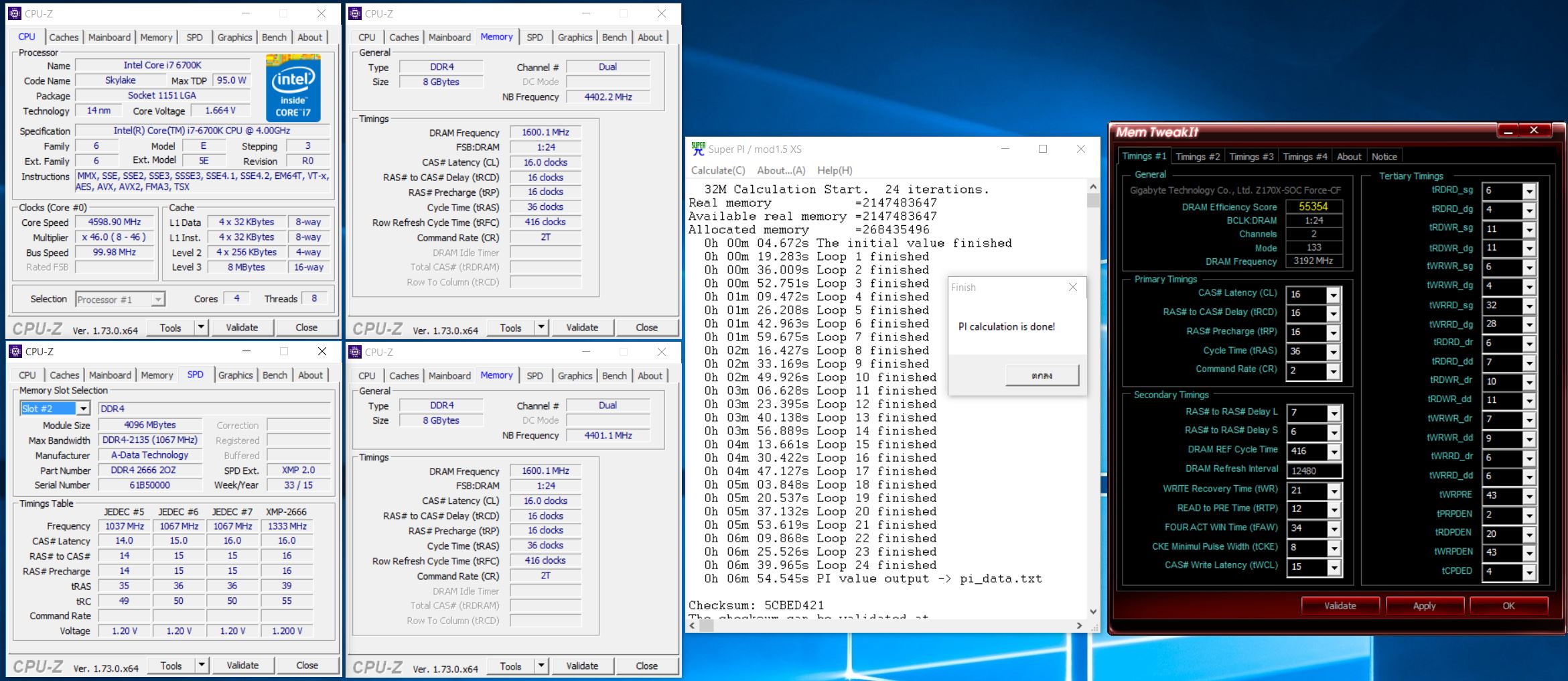Image resolution: width=1568 pixels, height=681 pixels.
Task: Click Tools button in bottom Memory CPU-Z window
Action: [x=510, y=666]
